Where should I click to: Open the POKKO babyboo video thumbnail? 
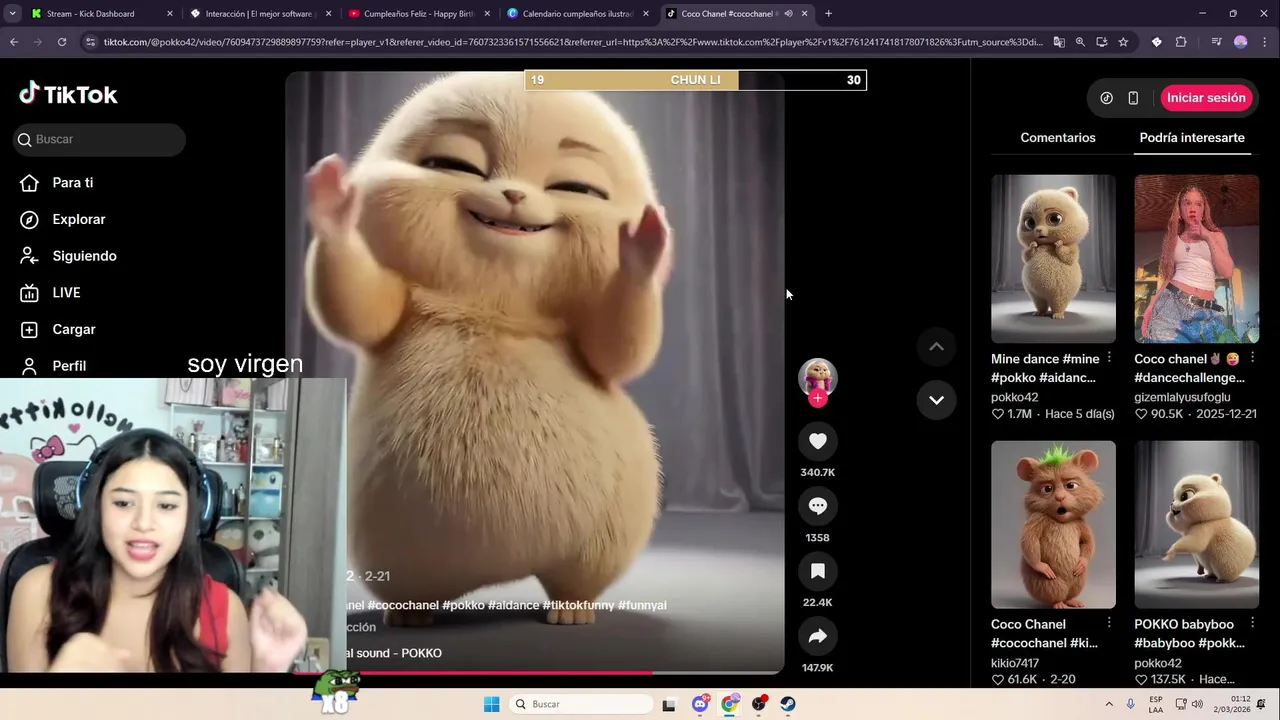1196,525
